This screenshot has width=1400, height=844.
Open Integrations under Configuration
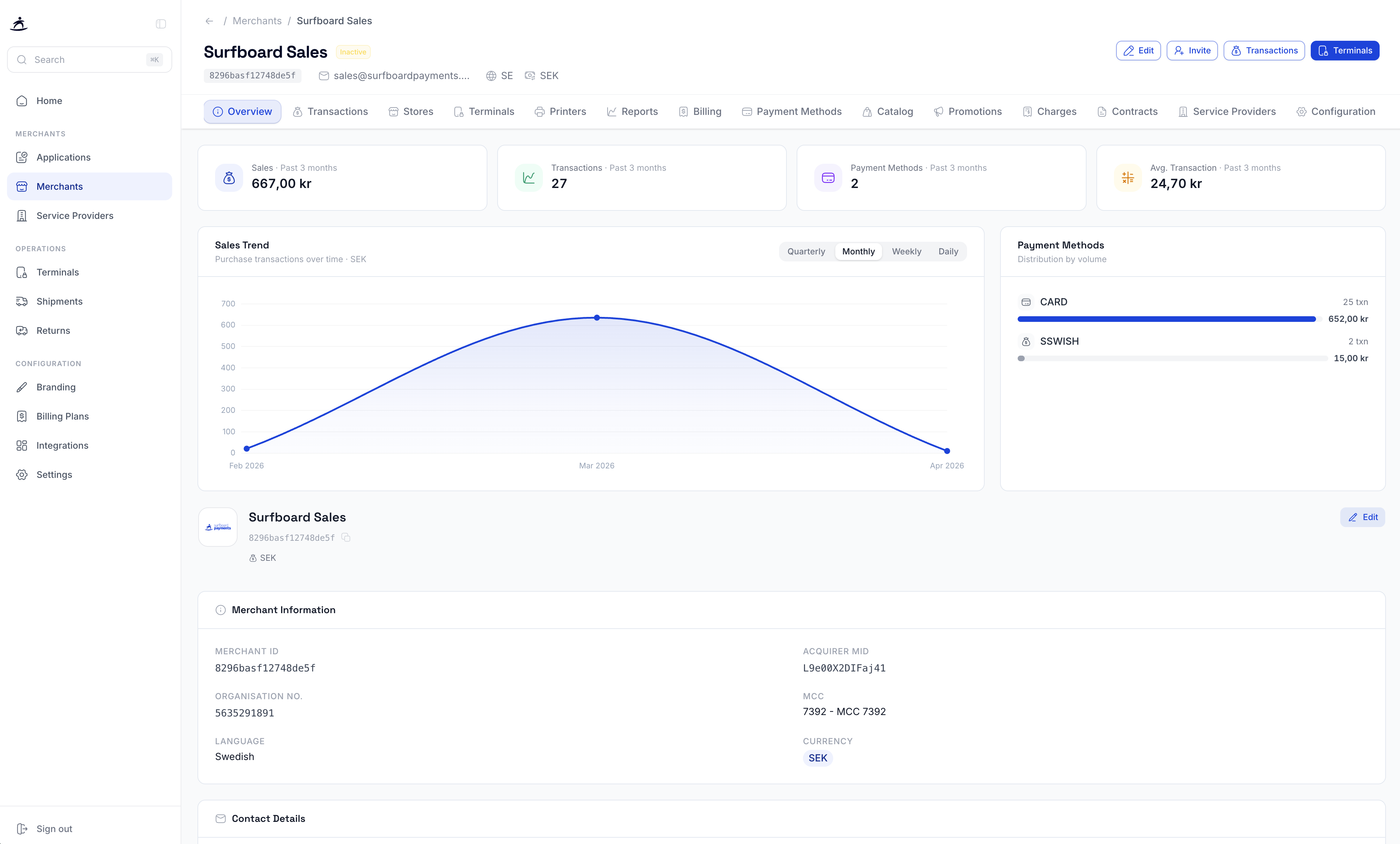coord(63,445)
